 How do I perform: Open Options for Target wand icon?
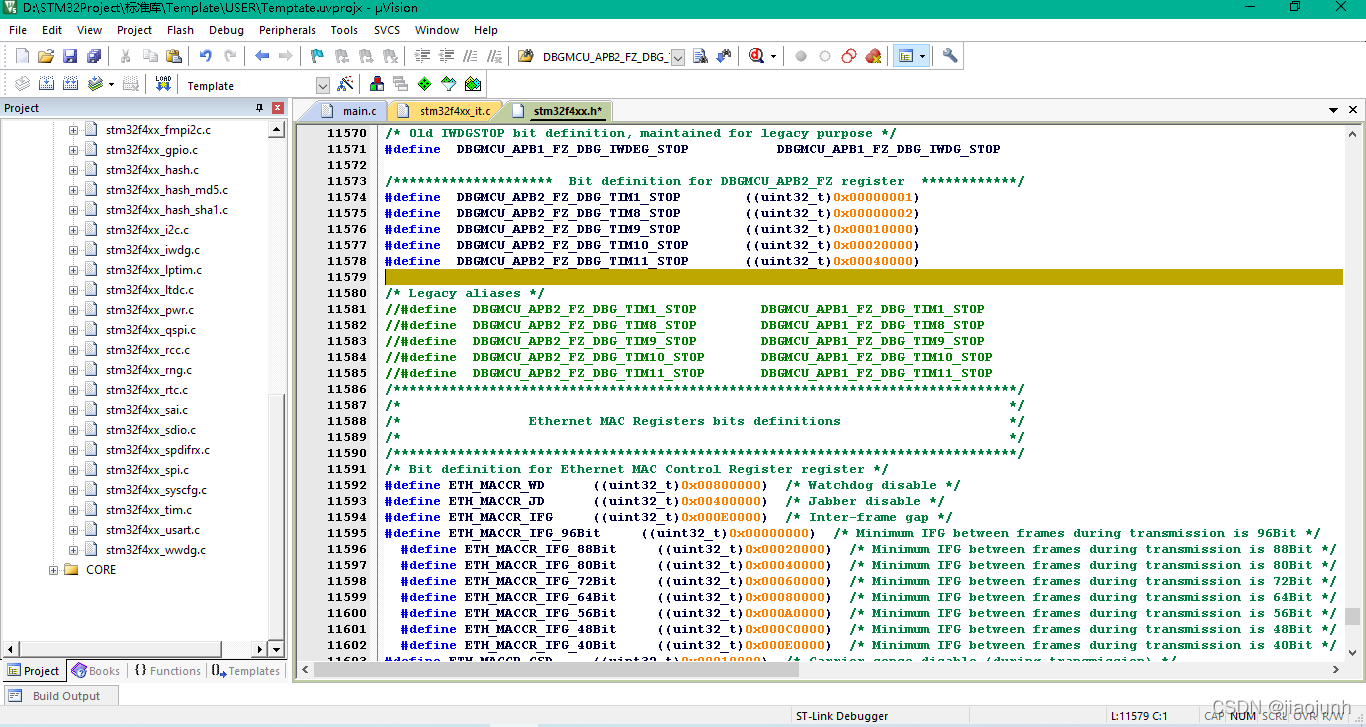[345, 85]
